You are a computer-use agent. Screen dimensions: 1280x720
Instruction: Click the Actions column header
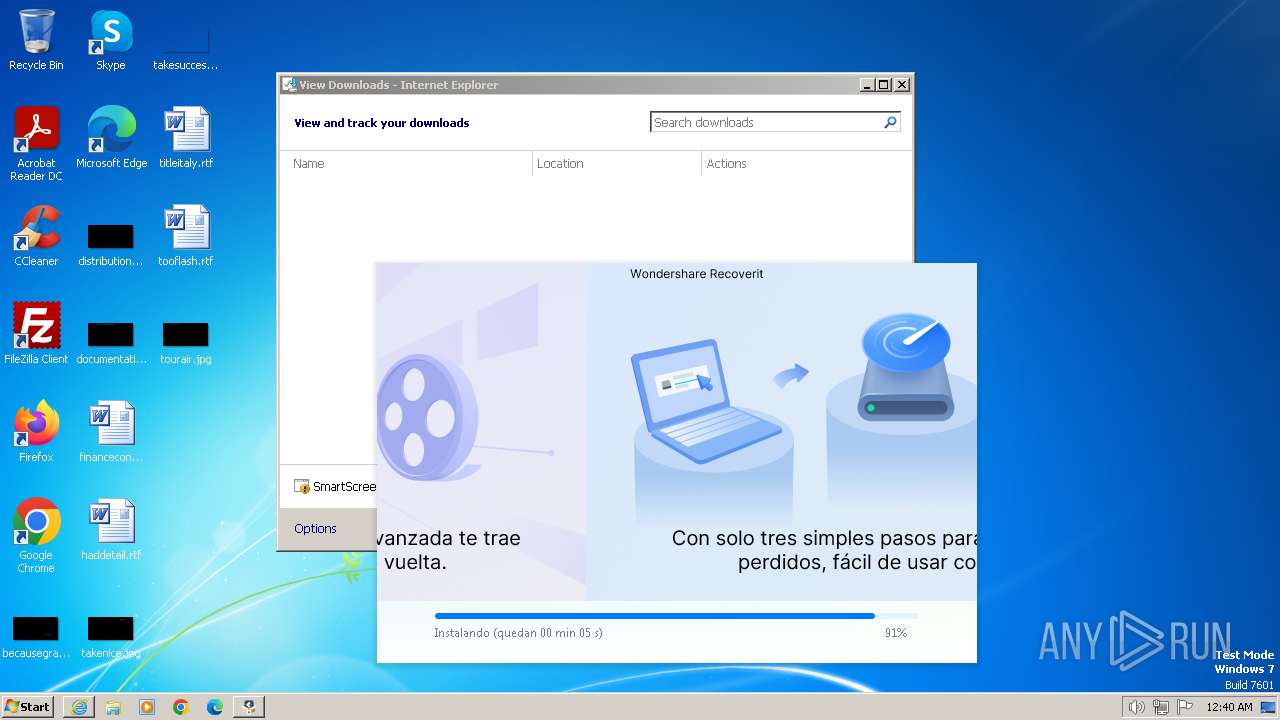[806, 163]
